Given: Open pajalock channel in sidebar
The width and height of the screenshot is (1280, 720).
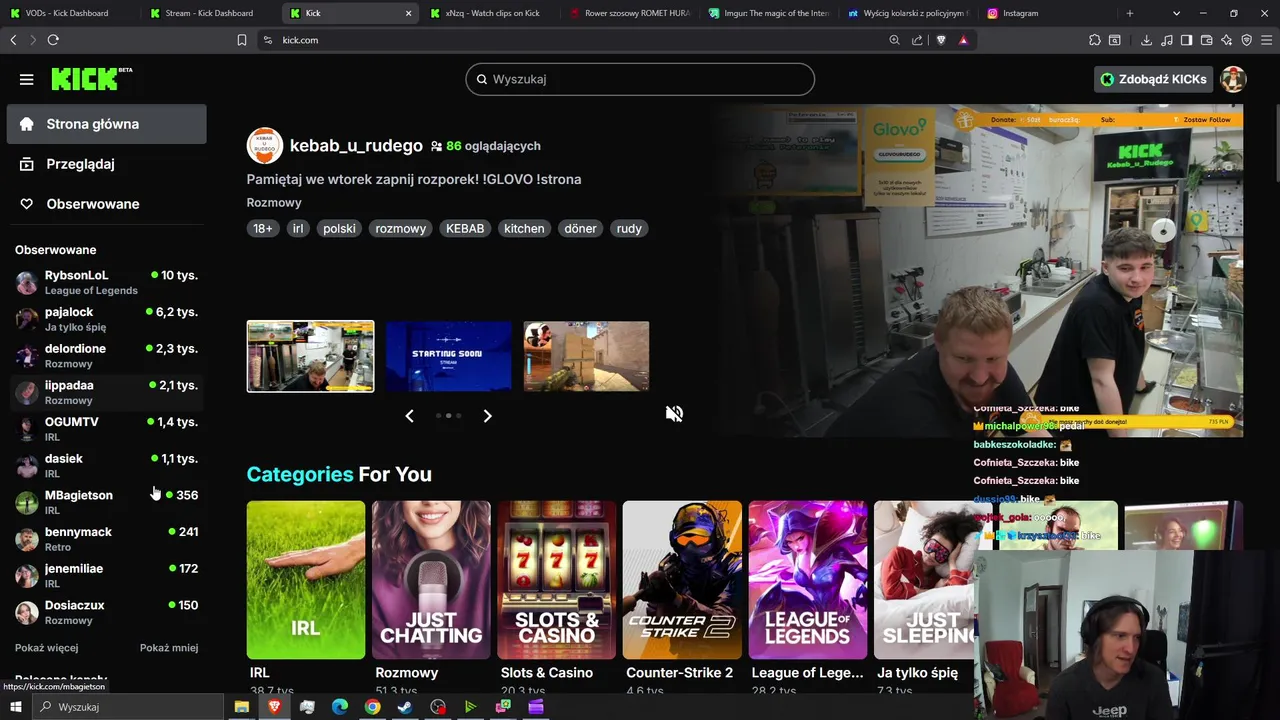Looking at the screenshot, I should tap(106, 319).
